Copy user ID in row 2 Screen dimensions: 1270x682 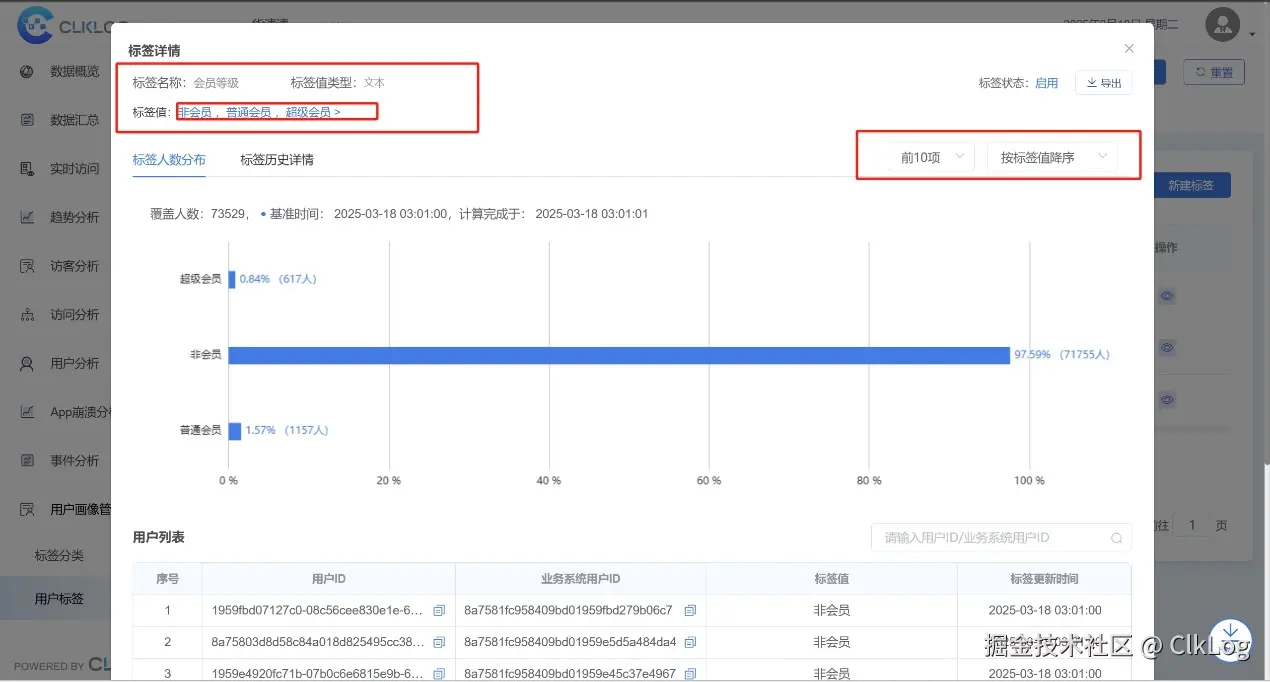[439, 642]
